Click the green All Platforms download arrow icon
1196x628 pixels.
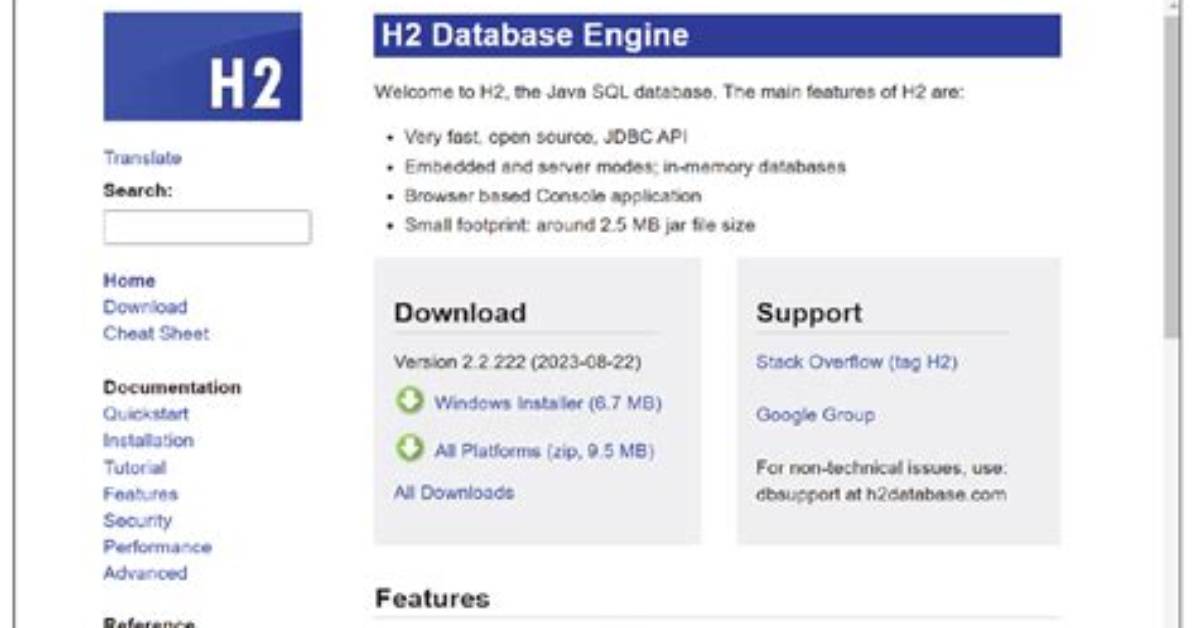click(410, 449)
